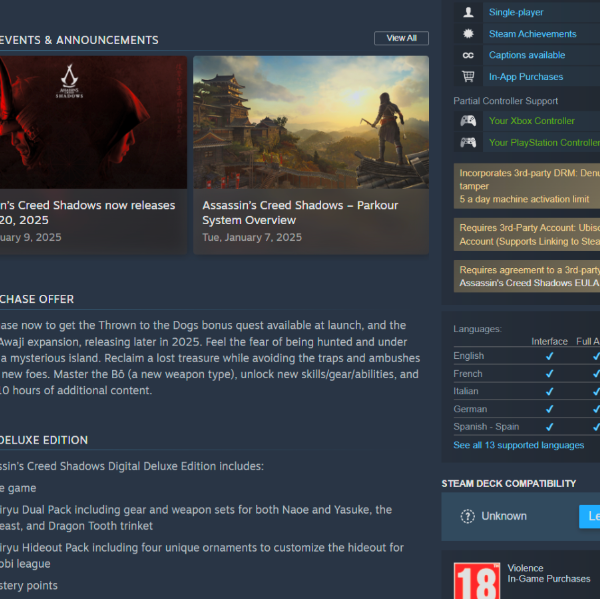Click the Tue, January 7, 2025 date
Screen dimensions: 600x599
[252, 237]
